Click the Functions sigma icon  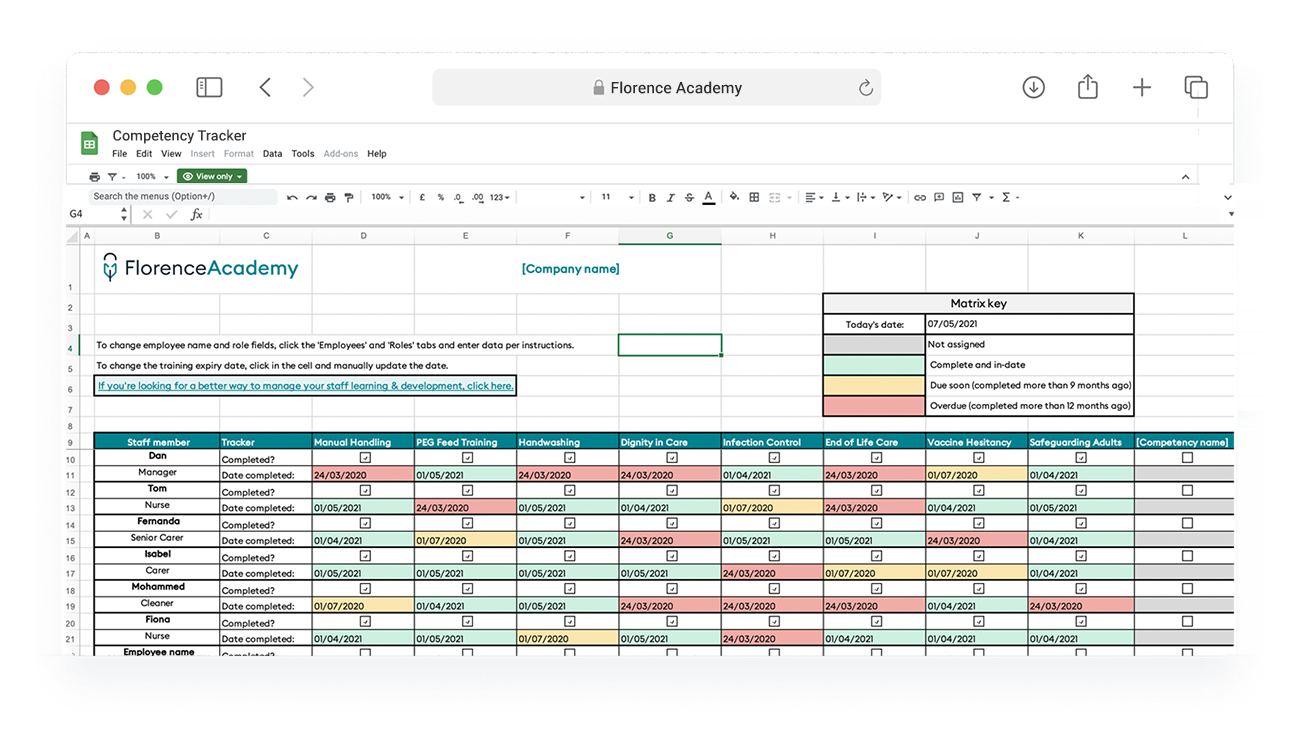1006,197
